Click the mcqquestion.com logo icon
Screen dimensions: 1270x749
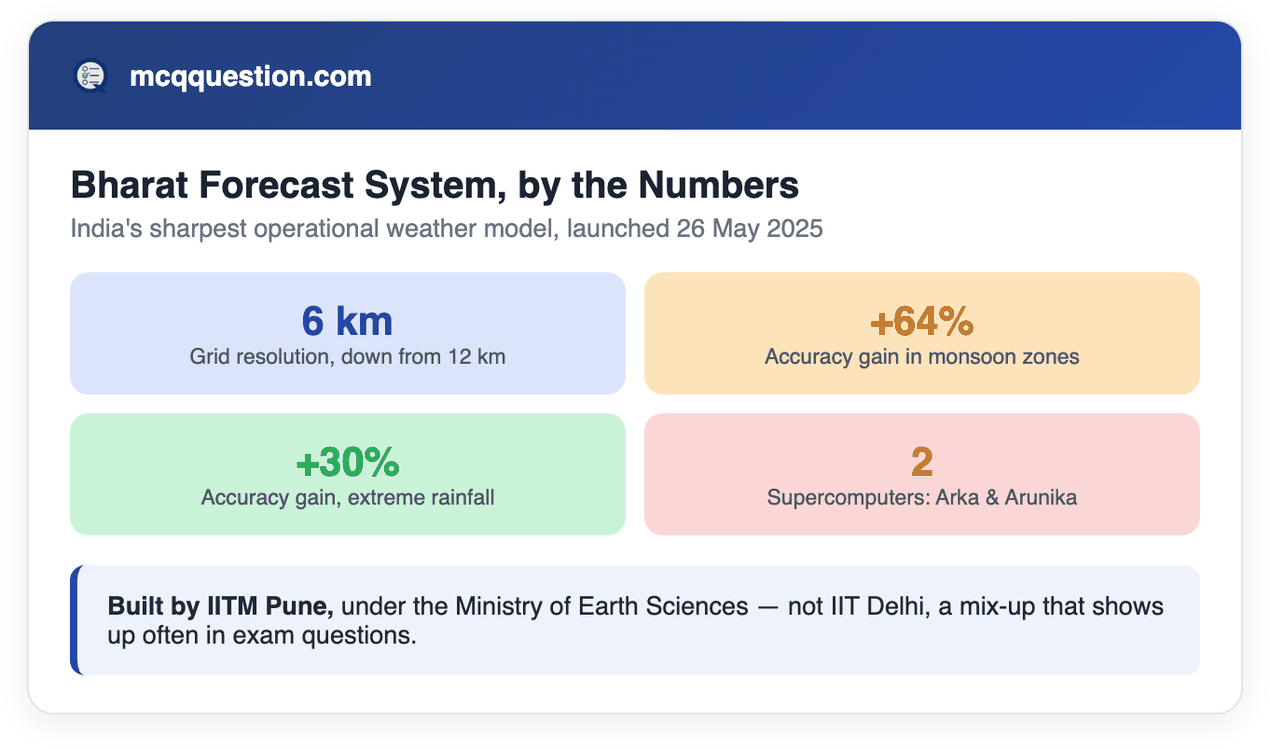click(x=90, y=76)
